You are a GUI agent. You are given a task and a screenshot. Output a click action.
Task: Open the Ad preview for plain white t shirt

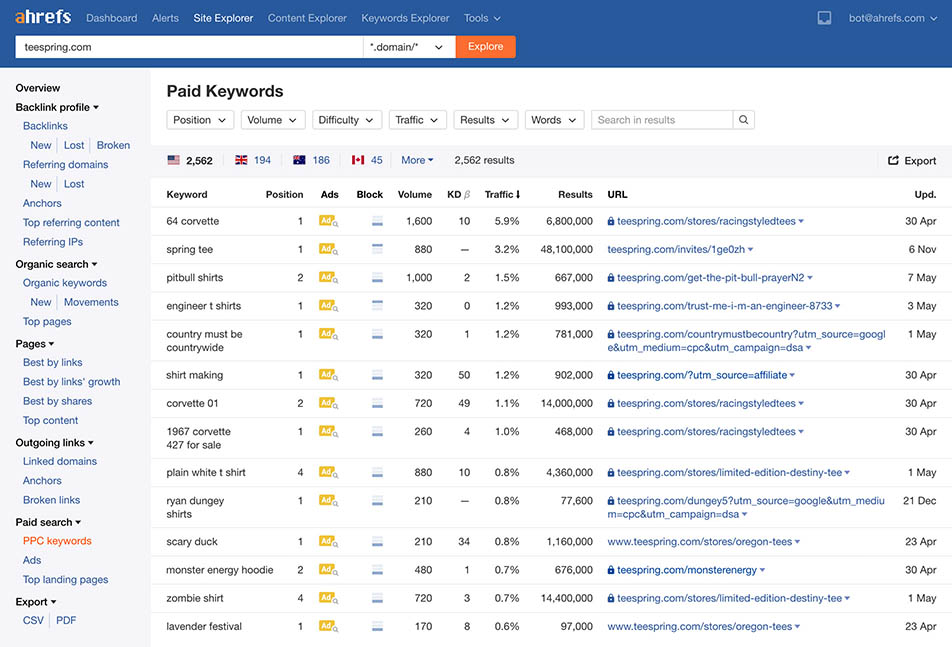(x=328, y=473)
